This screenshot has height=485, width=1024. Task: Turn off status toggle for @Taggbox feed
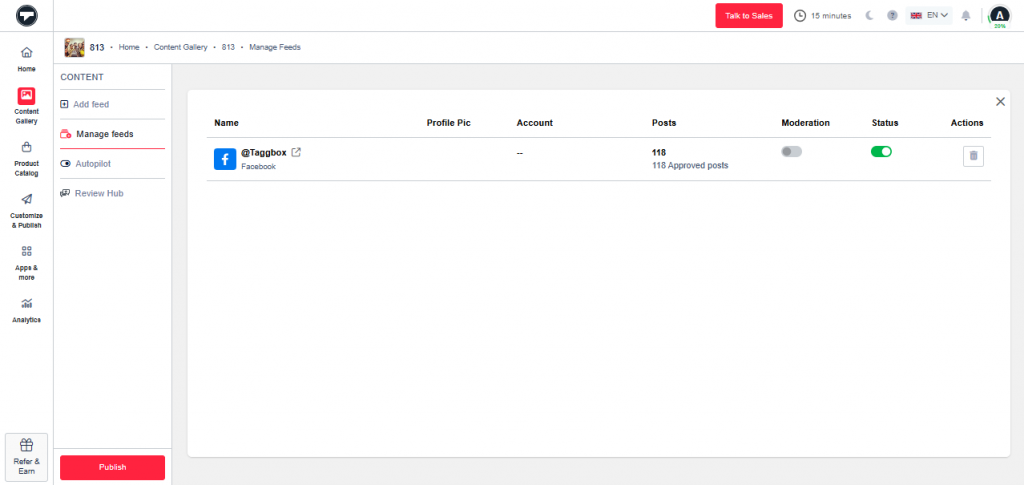(x=881, y=151)
